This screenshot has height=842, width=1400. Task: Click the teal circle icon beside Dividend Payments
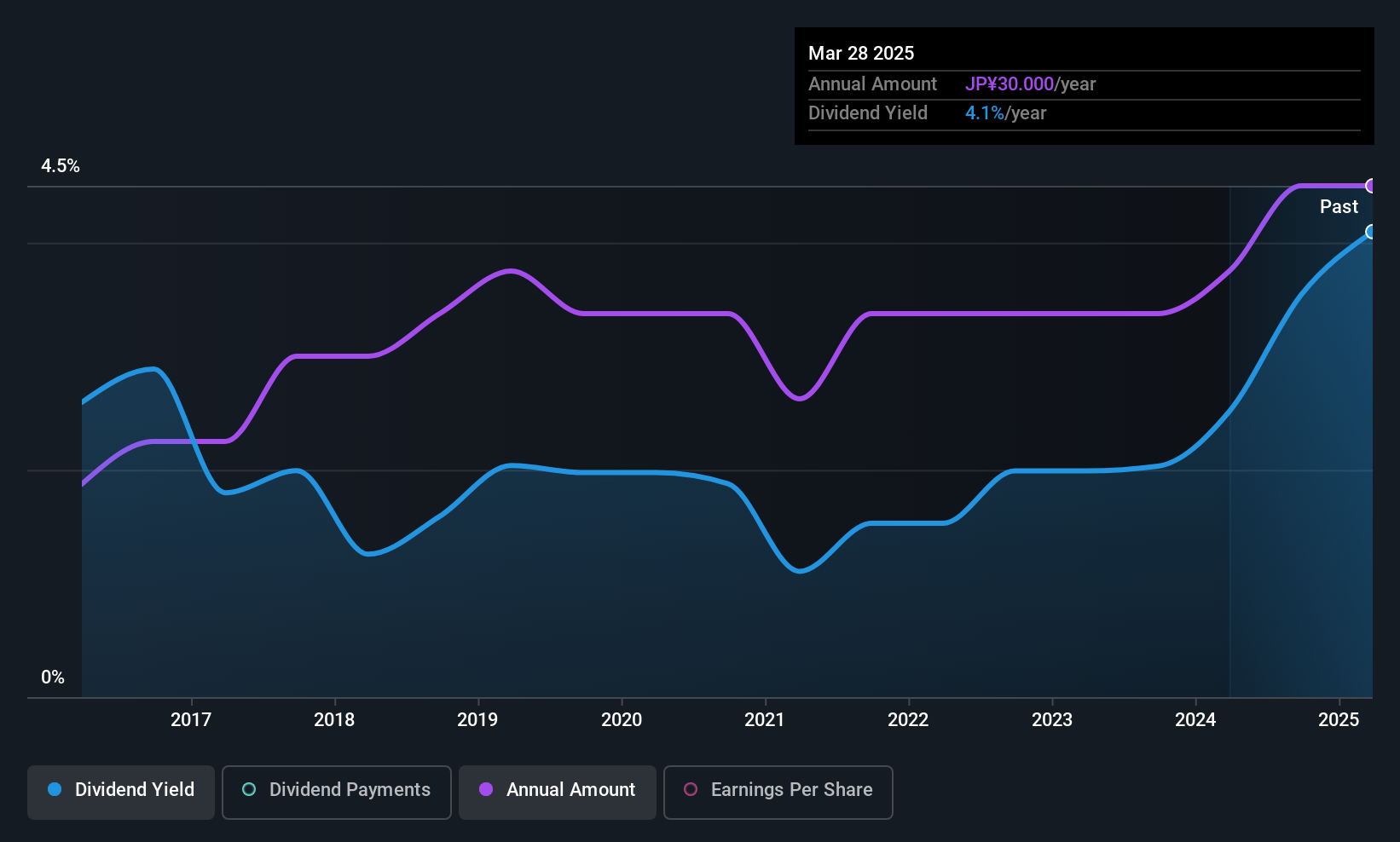pyautogui.click(x=249, y=790)
